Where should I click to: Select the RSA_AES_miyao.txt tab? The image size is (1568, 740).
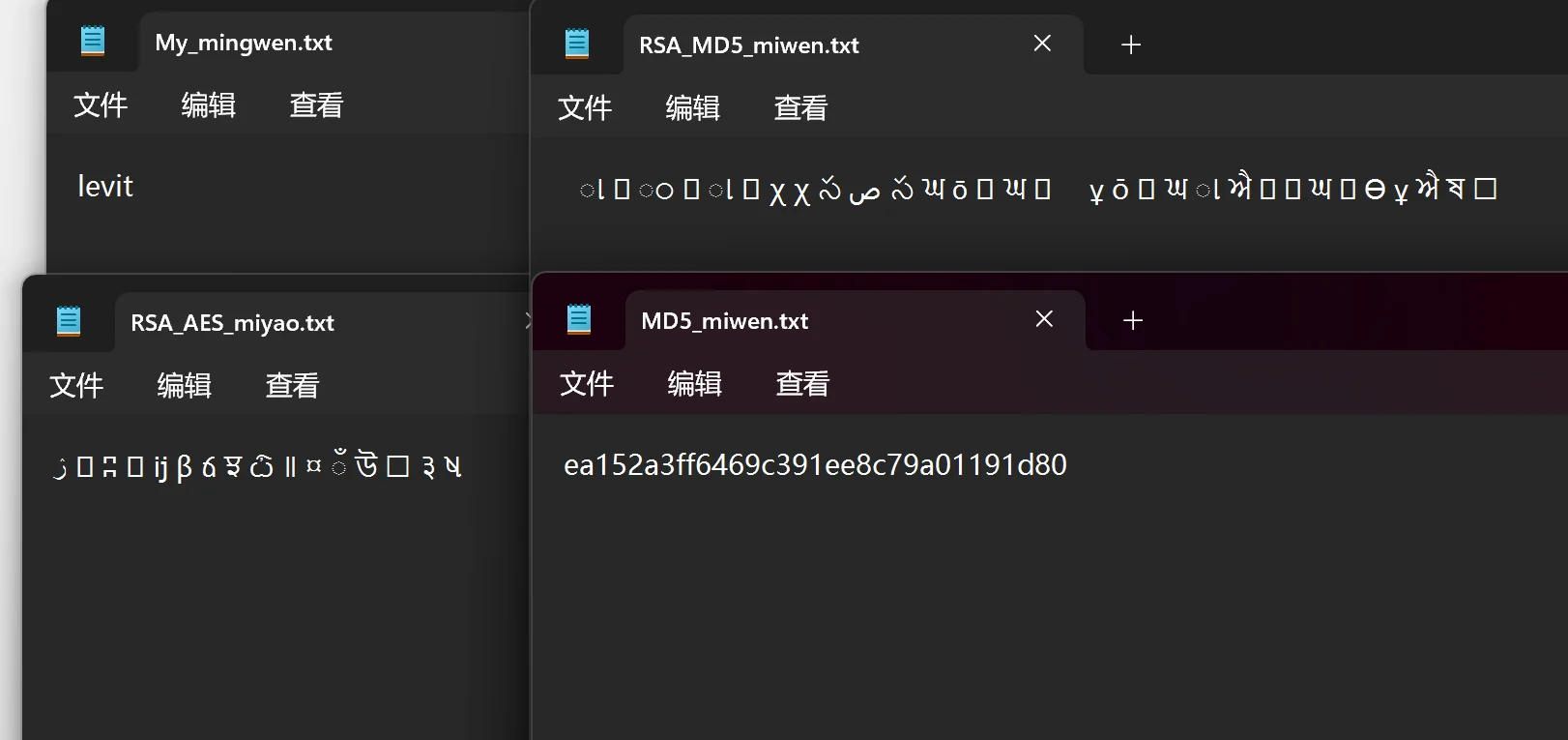[232, 323]
